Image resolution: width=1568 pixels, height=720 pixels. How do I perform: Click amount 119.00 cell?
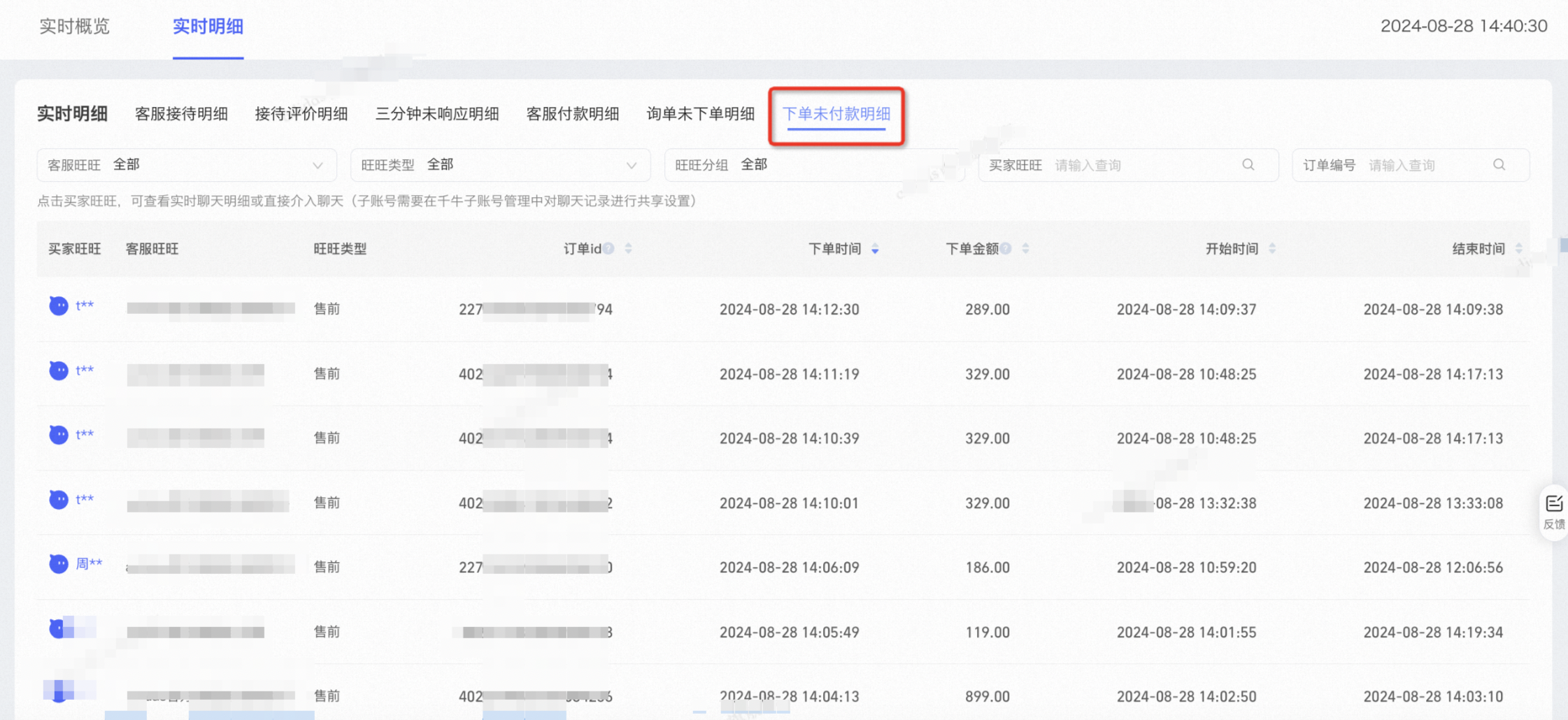[x=988, y=633]
